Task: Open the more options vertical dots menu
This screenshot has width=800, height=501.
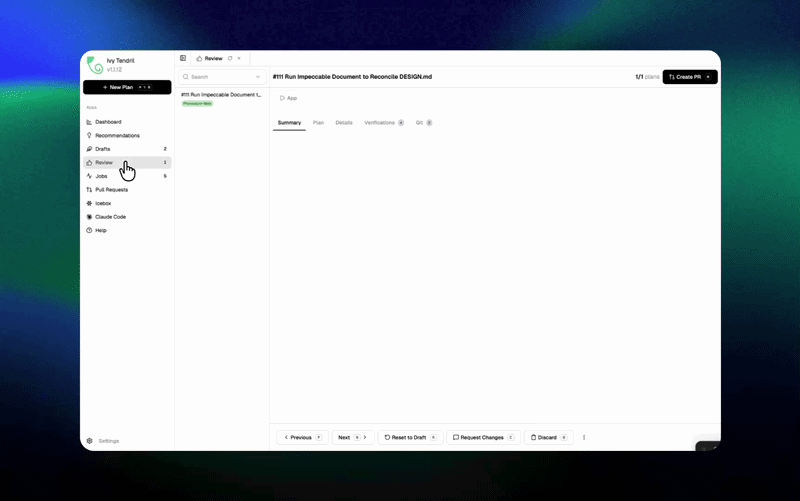Action: coord(584,438)
